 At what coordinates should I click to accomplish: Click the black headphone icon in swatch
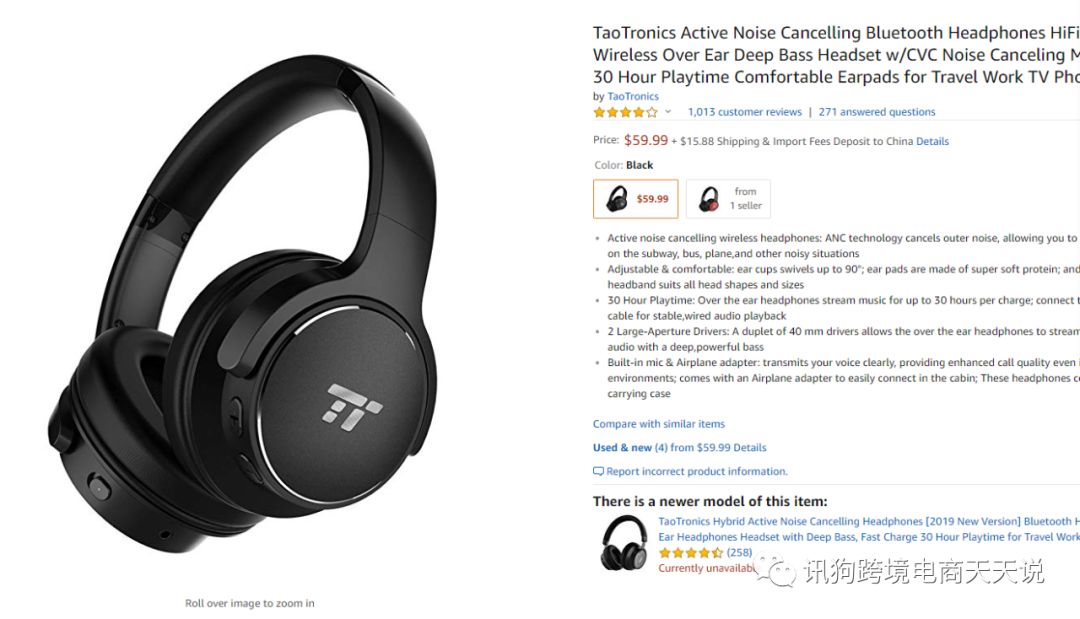click(616, 199)
